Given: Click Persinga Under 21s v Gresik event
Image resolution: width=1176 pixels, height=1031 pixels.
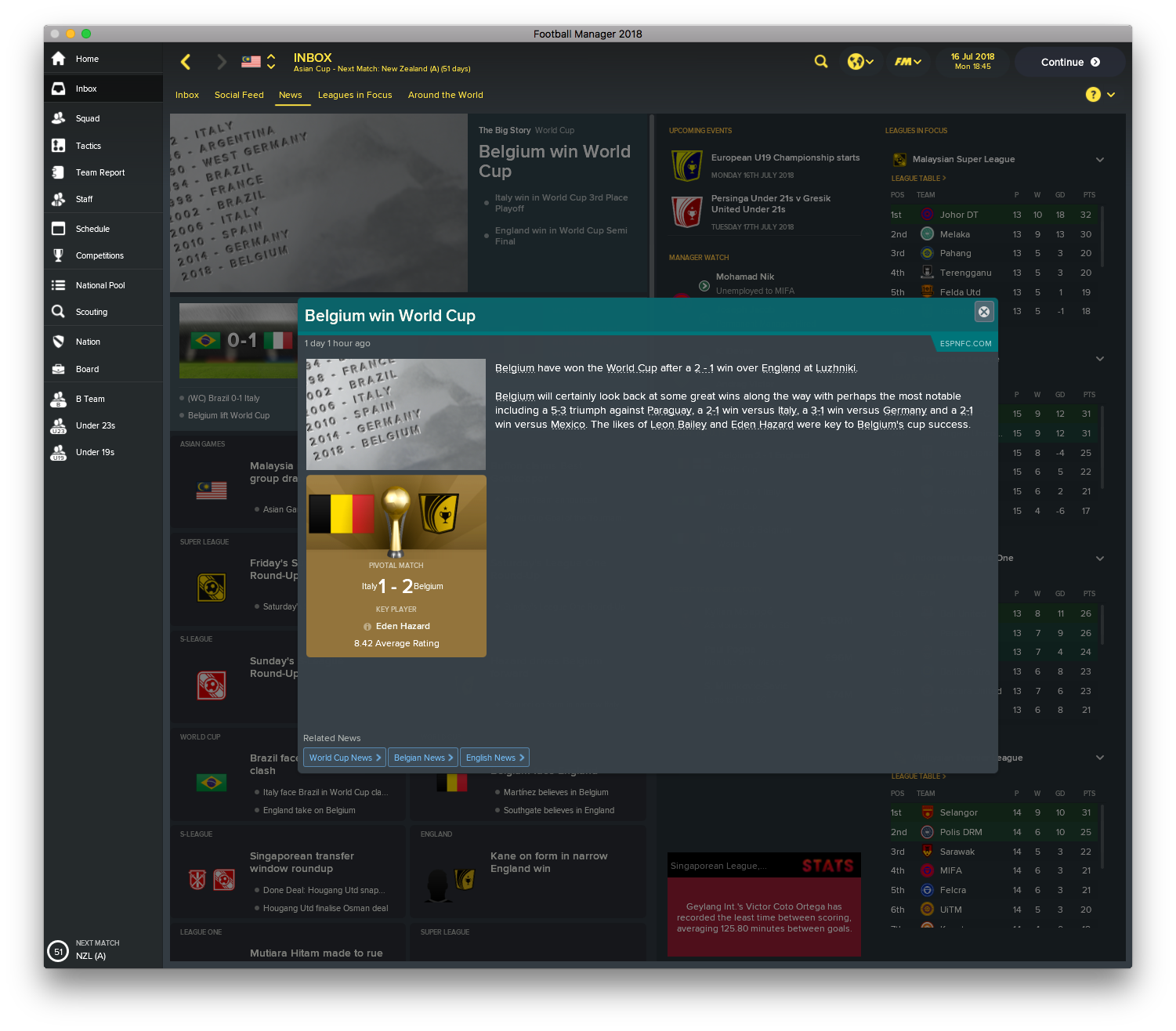Looking at the screenshot, I should click(770, 204).
